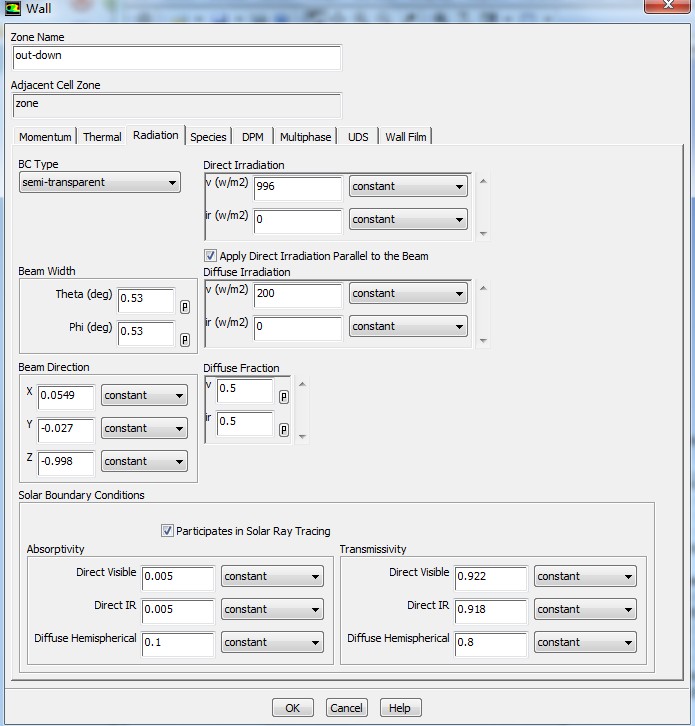This screenshot has height=726, width=695.
Task: Select the Wall Film tab
Action: tap(407, 137)
